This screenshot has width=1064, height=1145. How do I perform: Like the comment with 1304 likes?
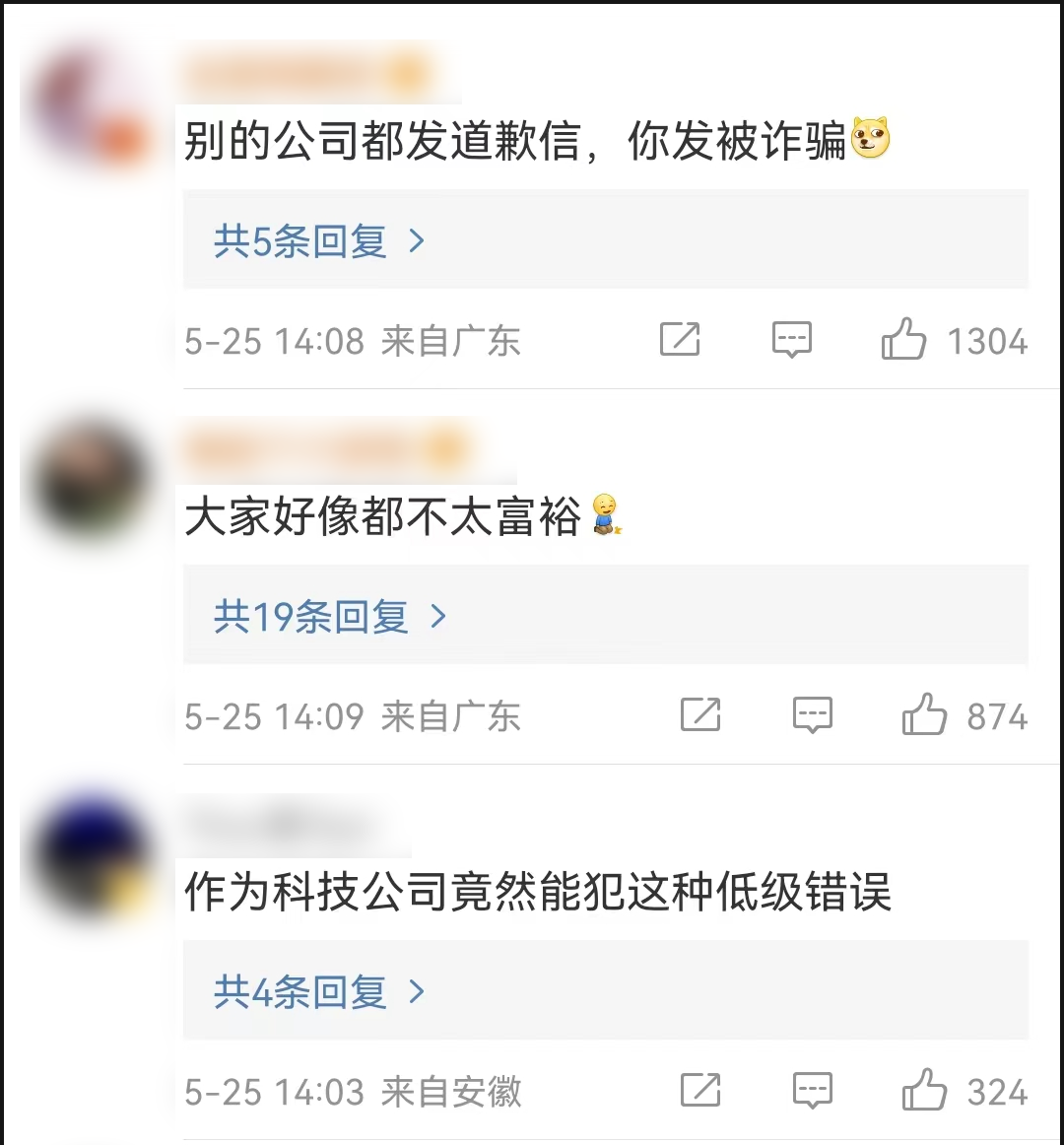click(904, 340)
